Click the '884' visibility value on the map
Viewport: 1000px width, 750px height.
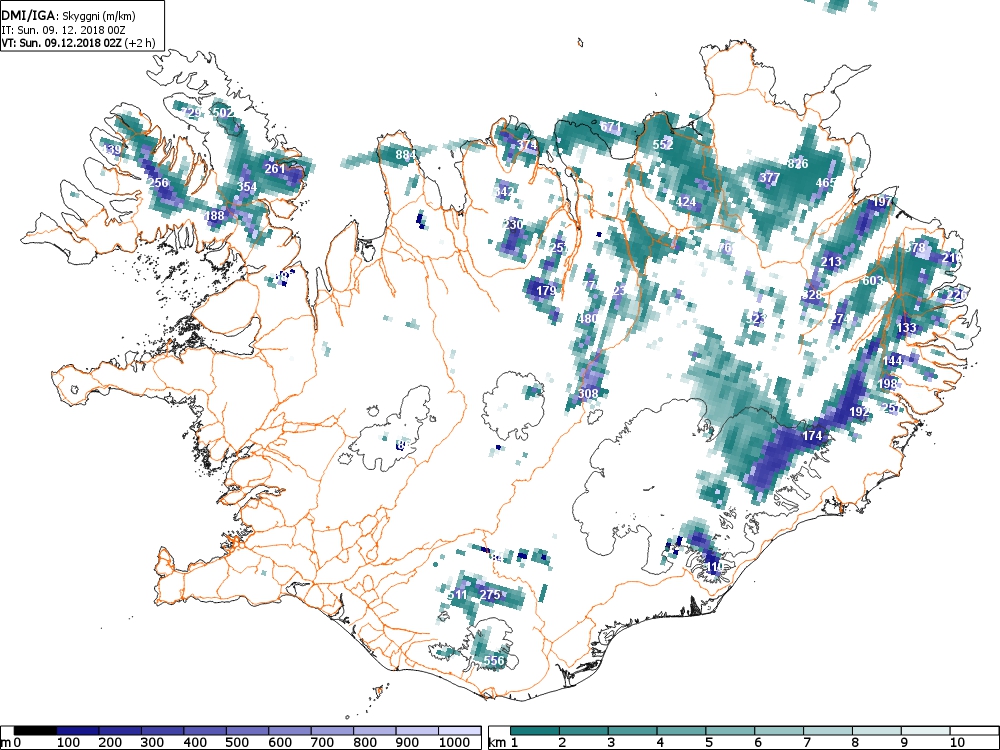[x=406, y=155]
